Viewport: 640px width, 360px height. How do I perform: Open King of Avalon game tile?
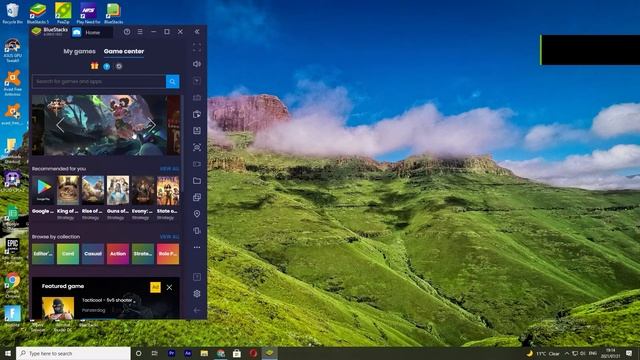click(x=68, y=190)
